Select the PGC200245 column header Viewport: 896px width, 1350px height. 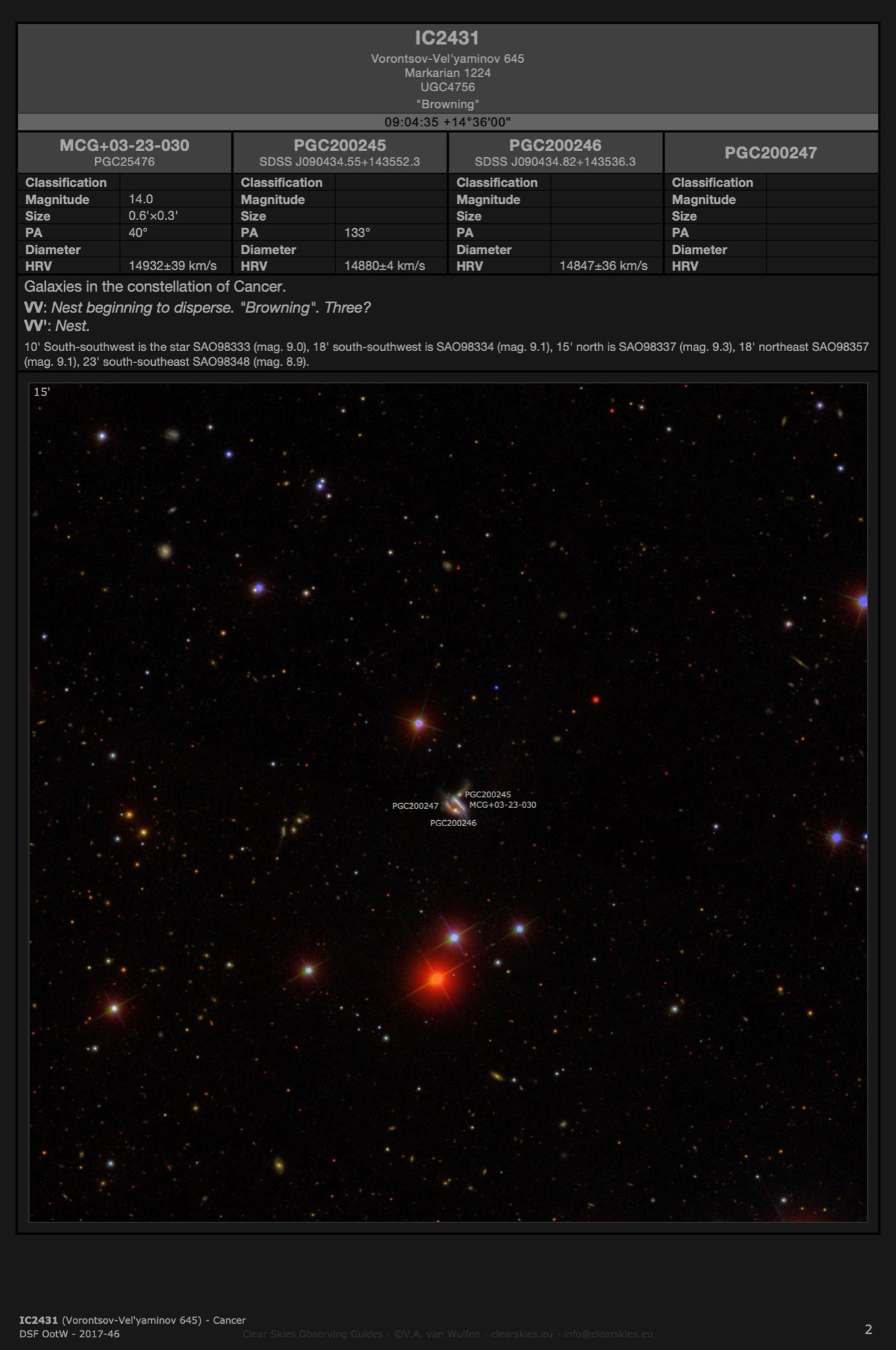click(x=339, y=146)
